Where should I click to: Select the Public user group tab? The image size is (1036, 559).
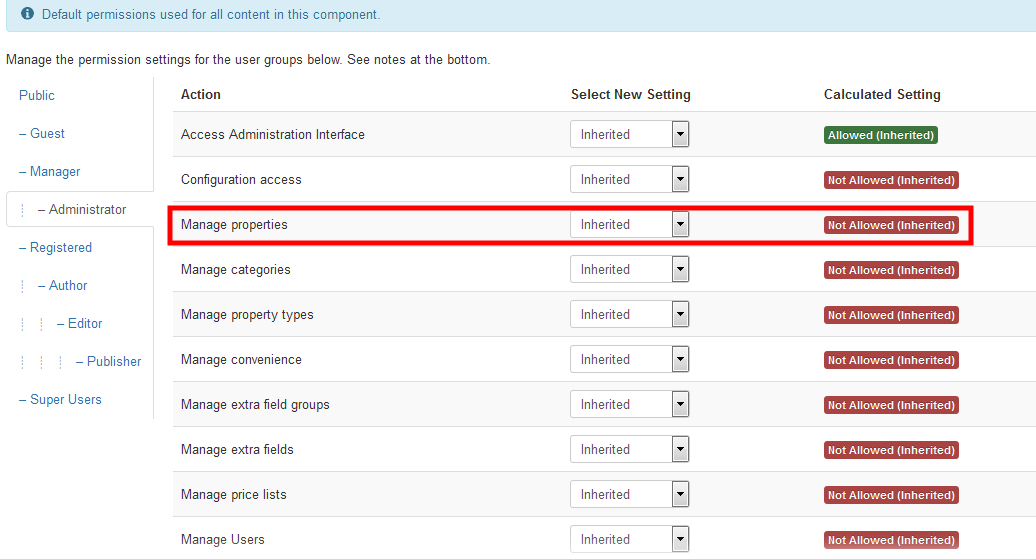click(x=37, y=95)
